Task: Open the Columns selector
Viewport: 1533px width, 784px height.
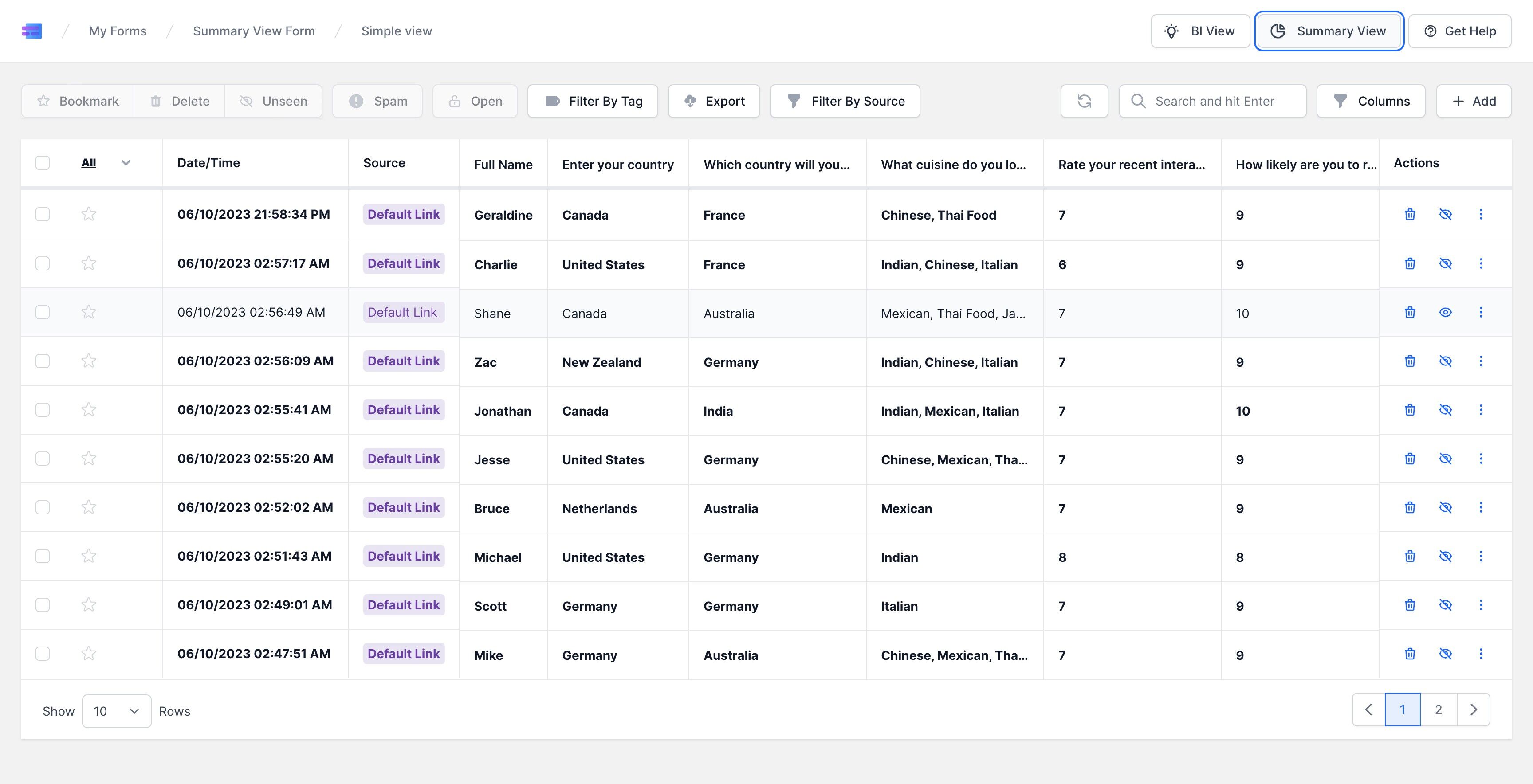Action: [x=1371, y=101]
